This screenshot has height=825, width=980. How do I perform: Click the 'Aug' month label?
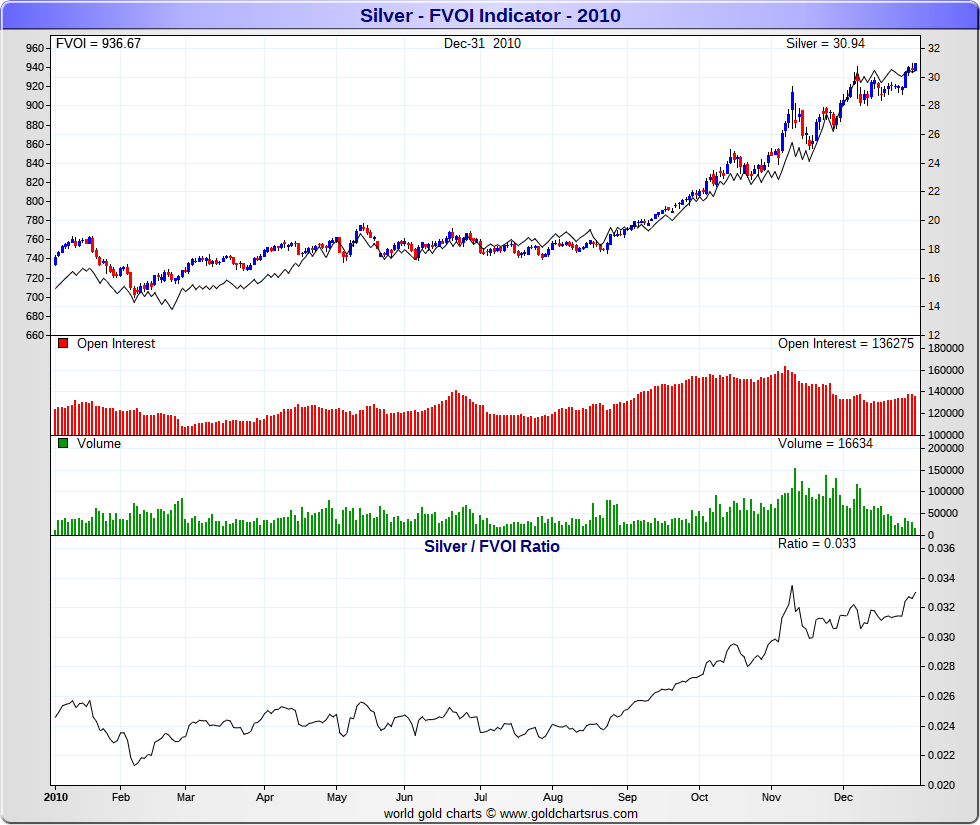pos(553,797)
